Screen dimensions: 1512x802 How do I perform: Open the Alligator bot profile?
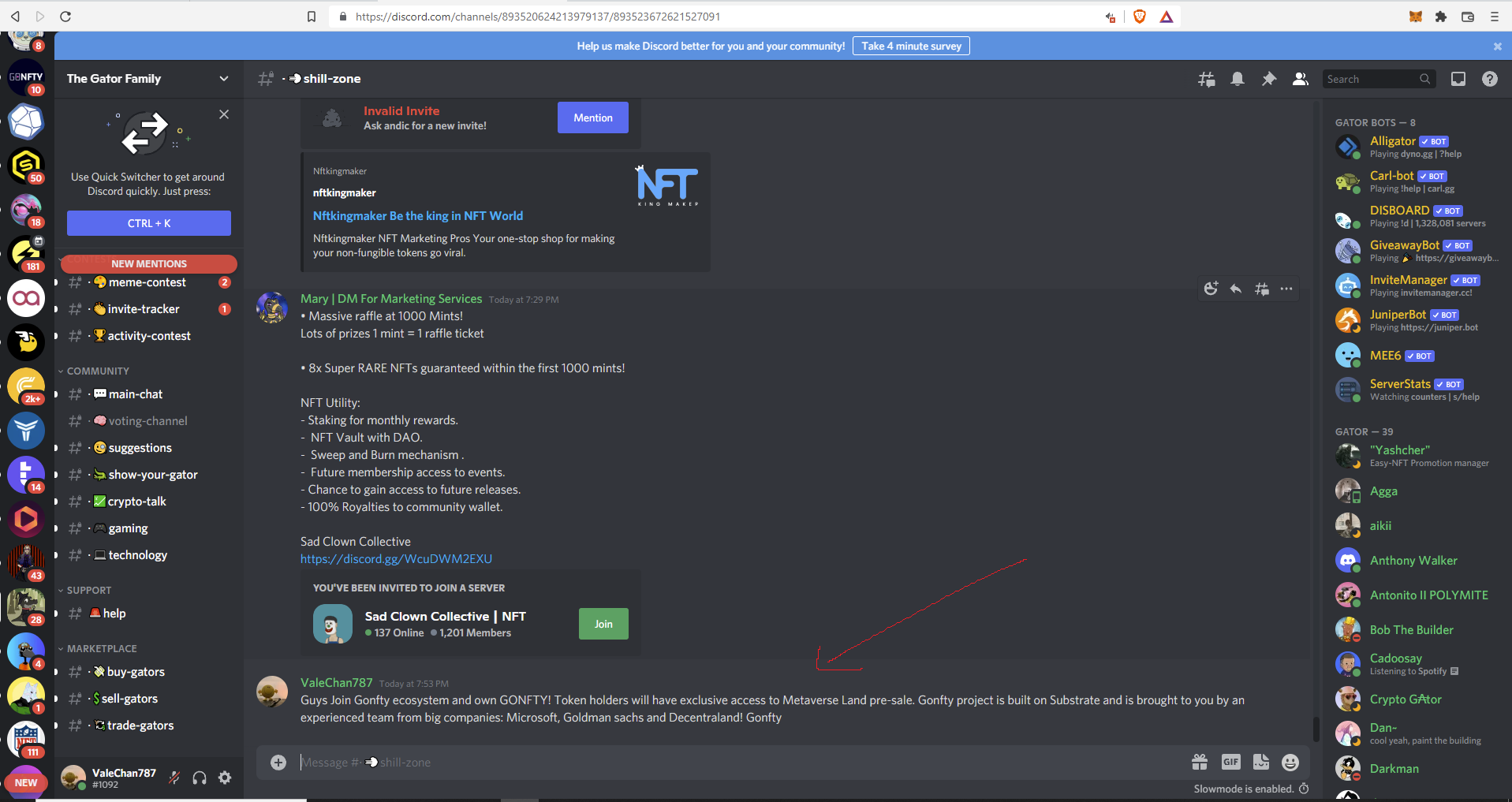pyautogui.click(x=1418, y=147)
